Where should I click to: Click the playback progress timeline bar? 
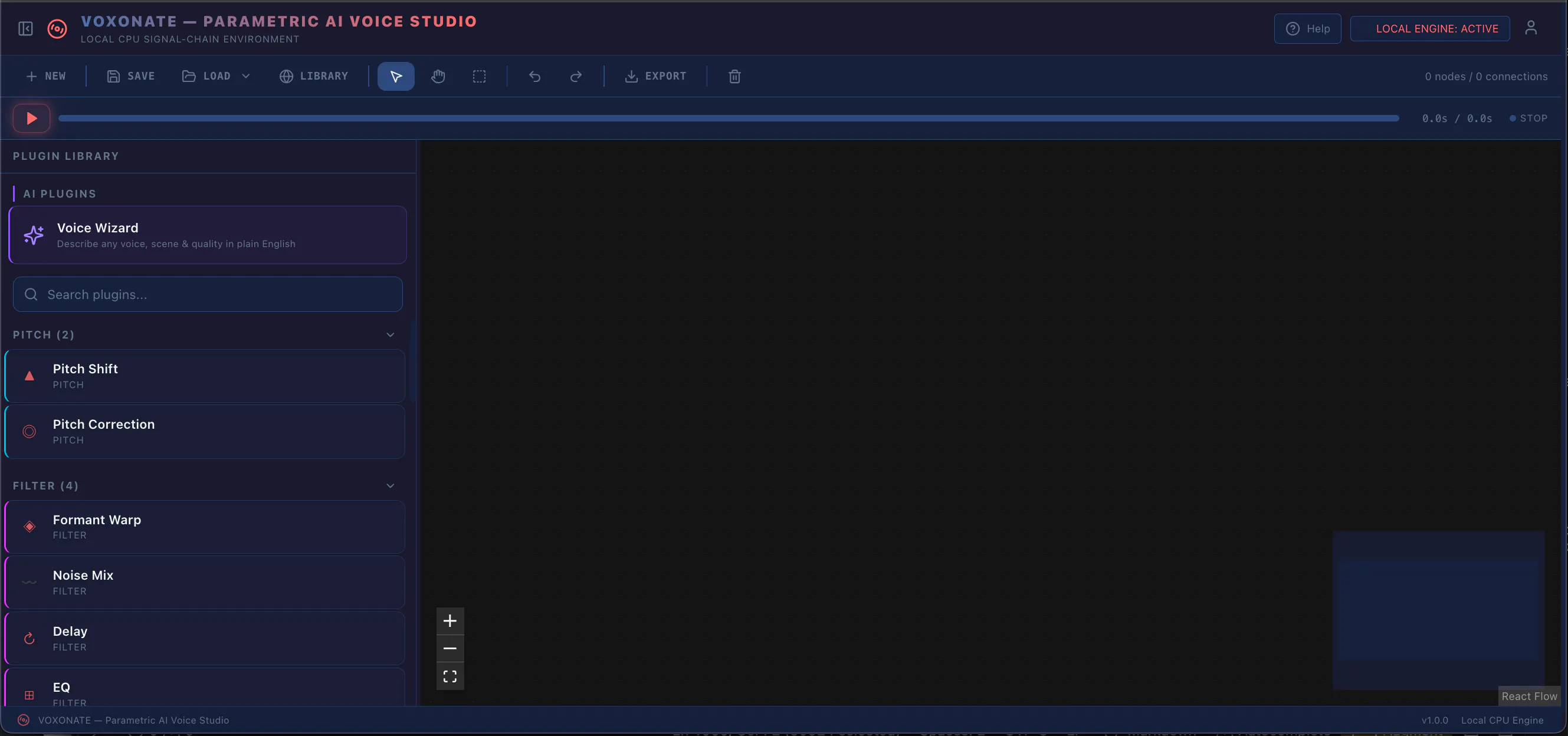[729, 118]
